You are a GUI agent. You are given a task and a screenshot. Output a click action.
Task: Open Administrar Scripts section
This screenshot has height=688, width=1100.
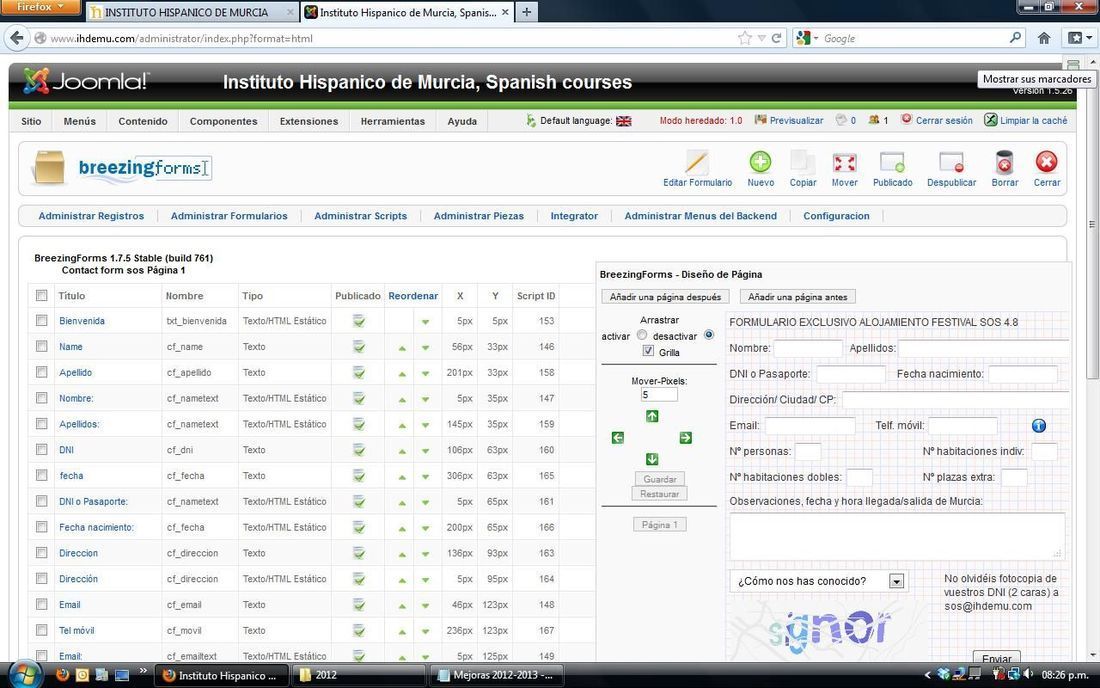coord(361,216)
